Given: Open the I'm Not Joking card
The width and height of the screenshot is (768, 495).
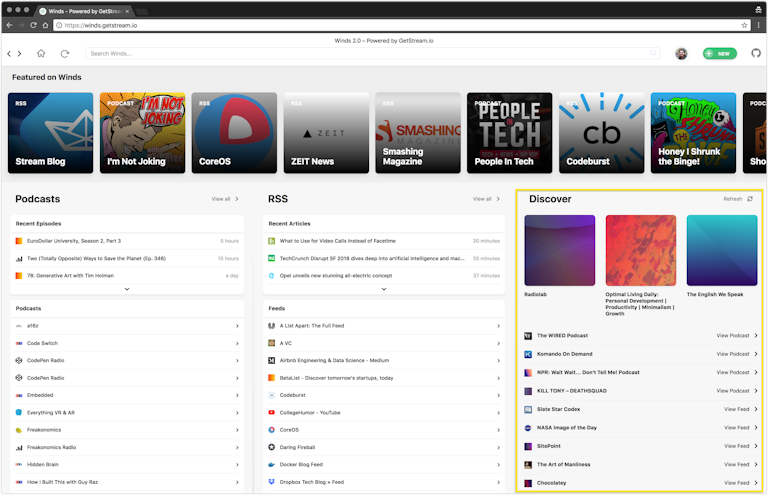Looking at the screenshot, I should pyautogui.click(x=143, y=133).
